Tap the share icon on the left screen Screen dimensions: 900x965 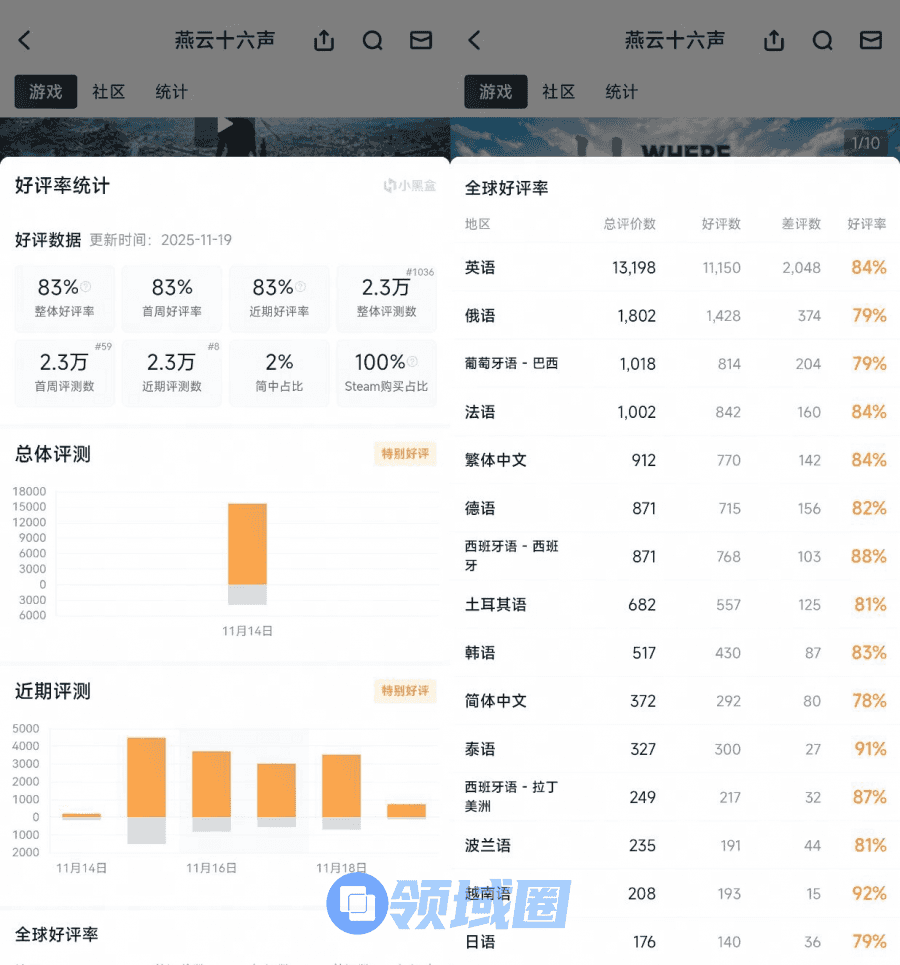click(323, 40)
